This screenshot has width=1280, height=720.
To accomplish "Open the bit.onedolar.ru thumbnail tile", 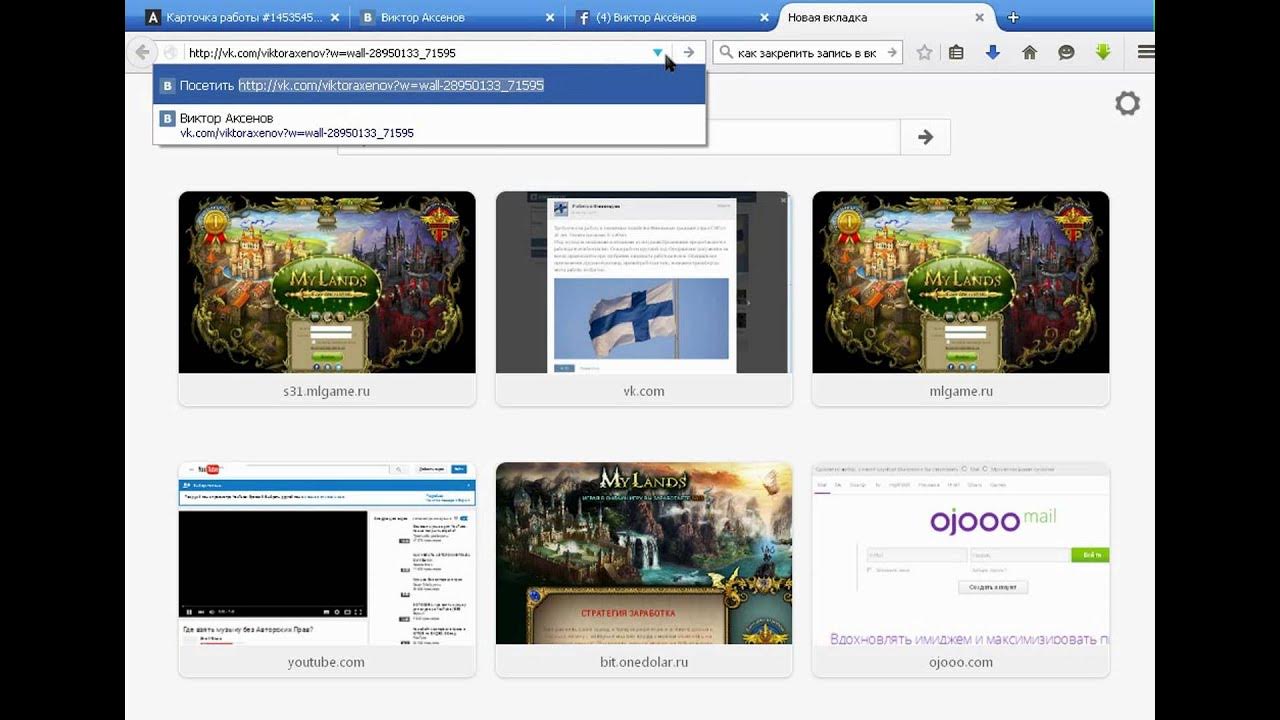I will [x=644, y=569].
